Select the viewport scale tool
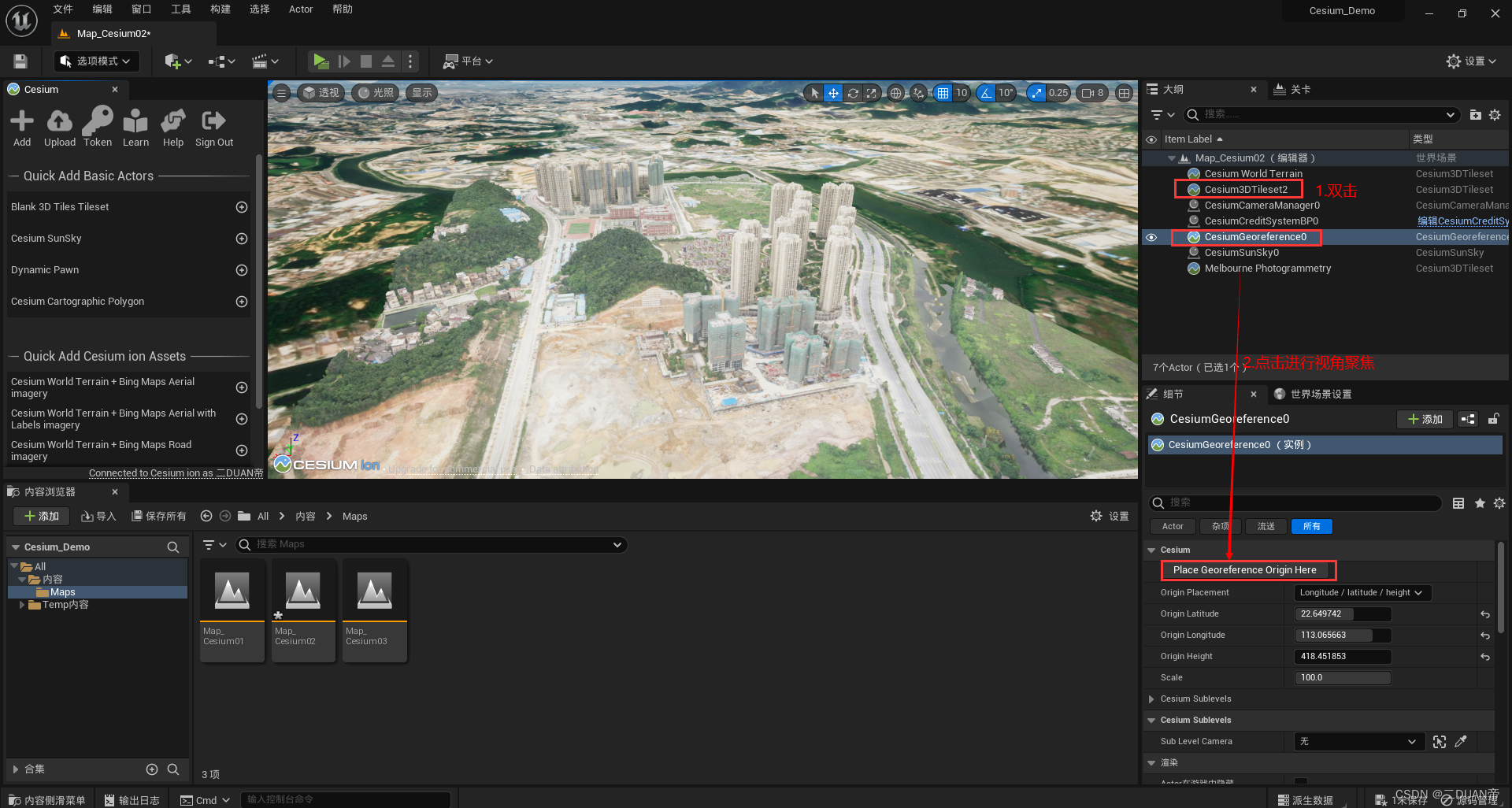 pyautogui.click(x=871, y=93)
